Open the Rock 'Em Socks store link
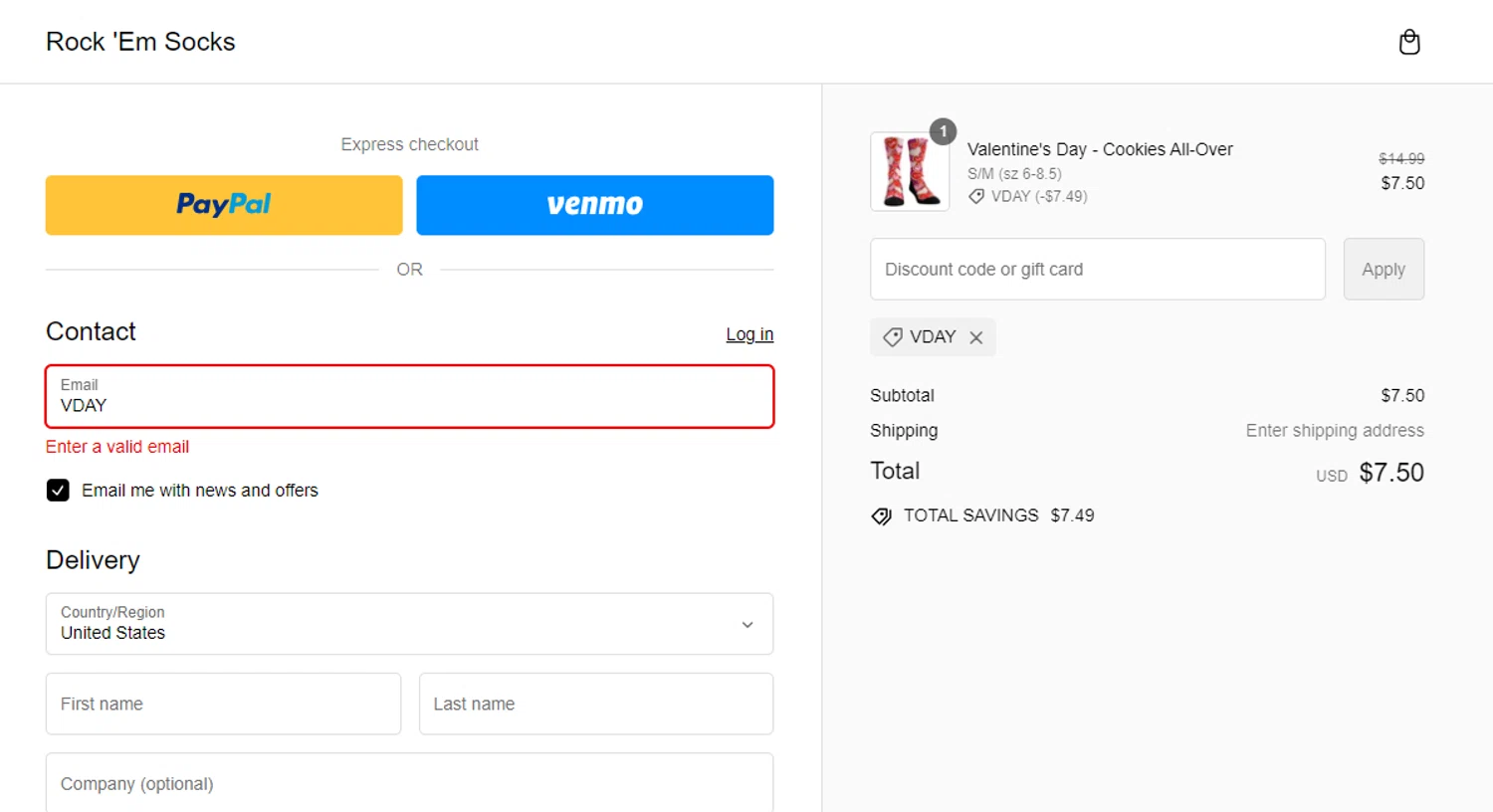The image size is (1493, 812). point(140,42)
